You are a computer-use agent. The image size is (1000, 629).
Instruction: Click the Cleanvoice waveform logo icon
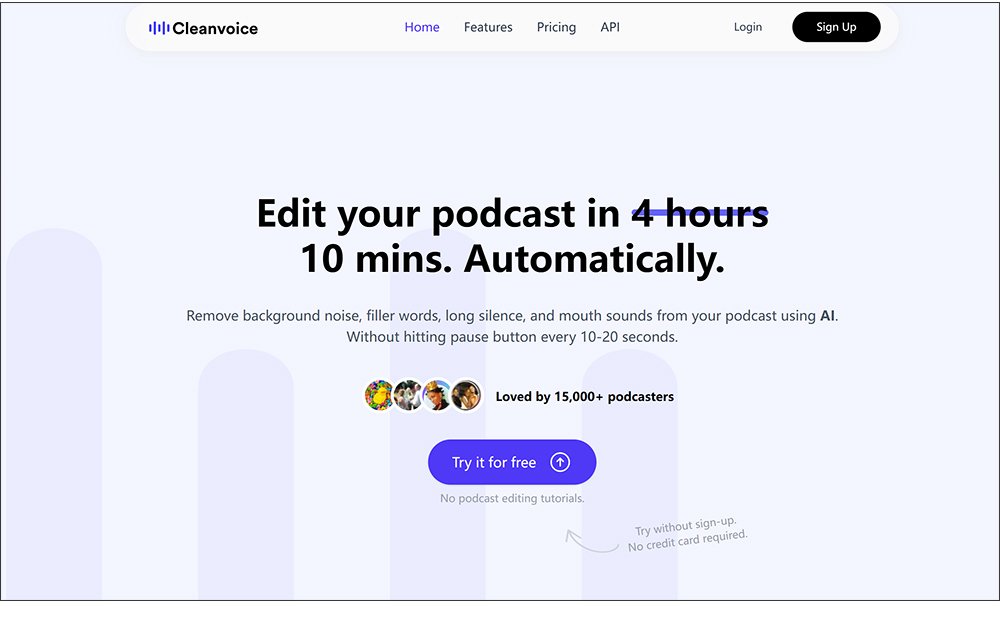(159, 27)
